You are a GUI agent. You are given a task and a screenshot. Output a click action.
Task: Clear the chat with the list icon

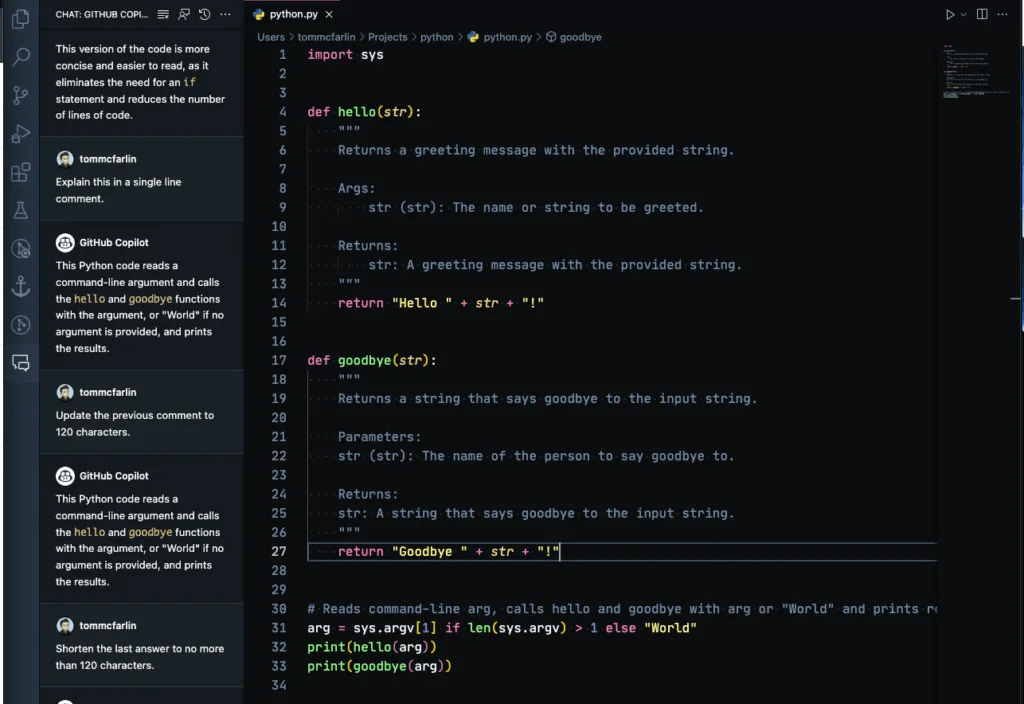[x=163, y=14]
